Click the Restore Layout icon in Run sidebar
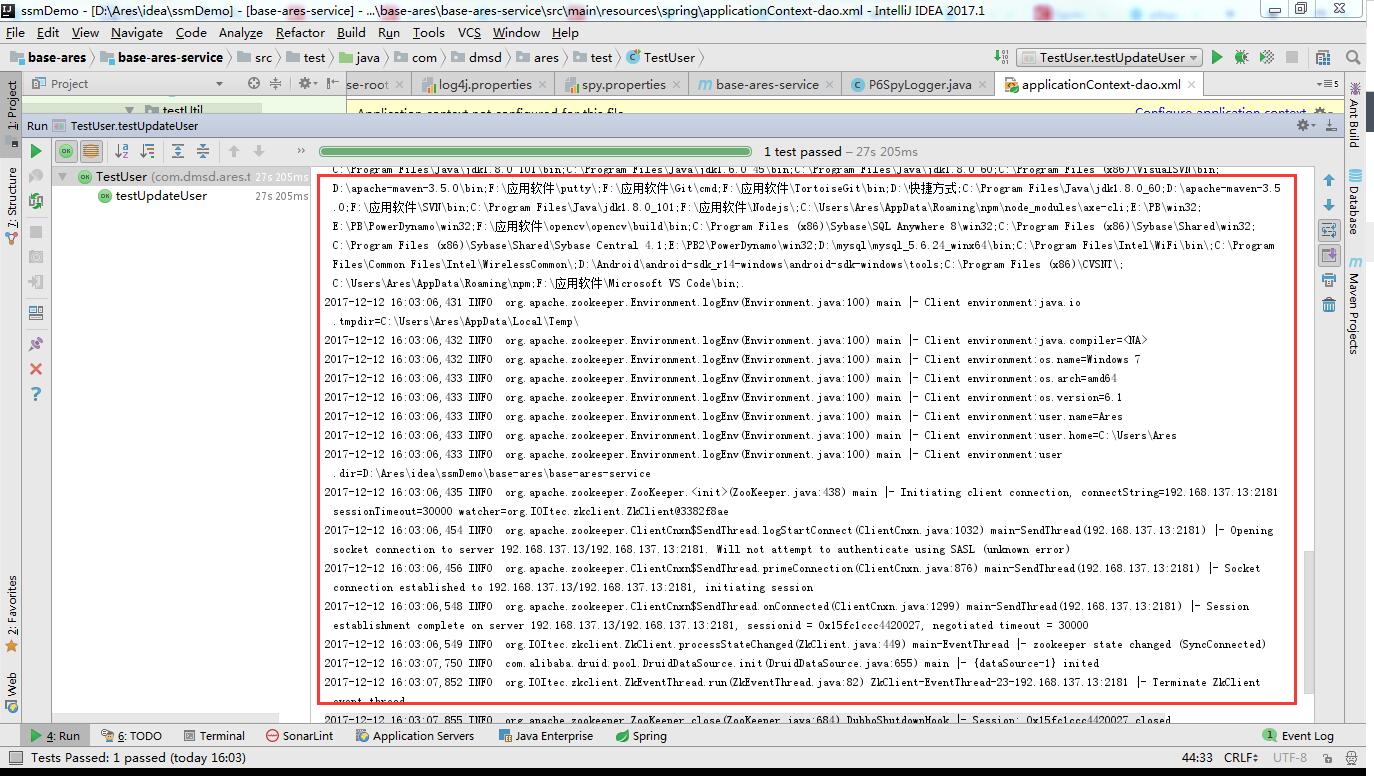The height and width of the screenshot is (776, 1374). click(x=36, y=313)
